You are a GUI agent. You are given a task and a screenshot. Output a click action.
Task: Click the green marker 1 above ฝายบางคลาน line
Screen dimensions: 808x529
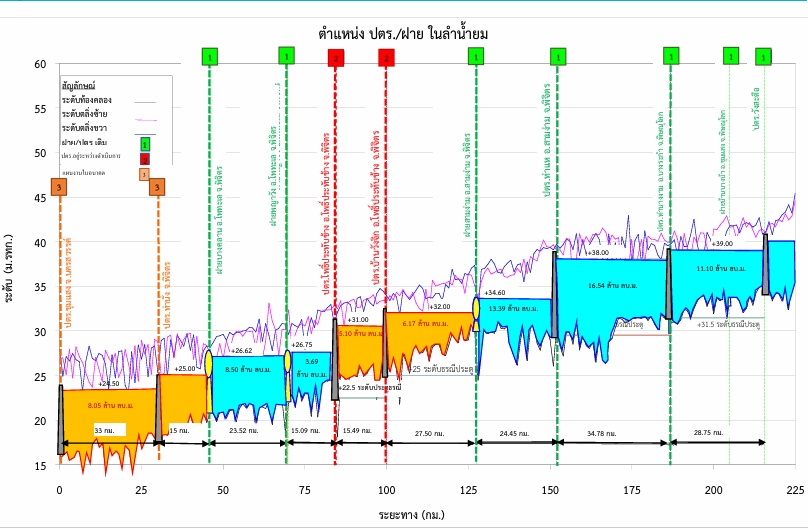point(209,56)
